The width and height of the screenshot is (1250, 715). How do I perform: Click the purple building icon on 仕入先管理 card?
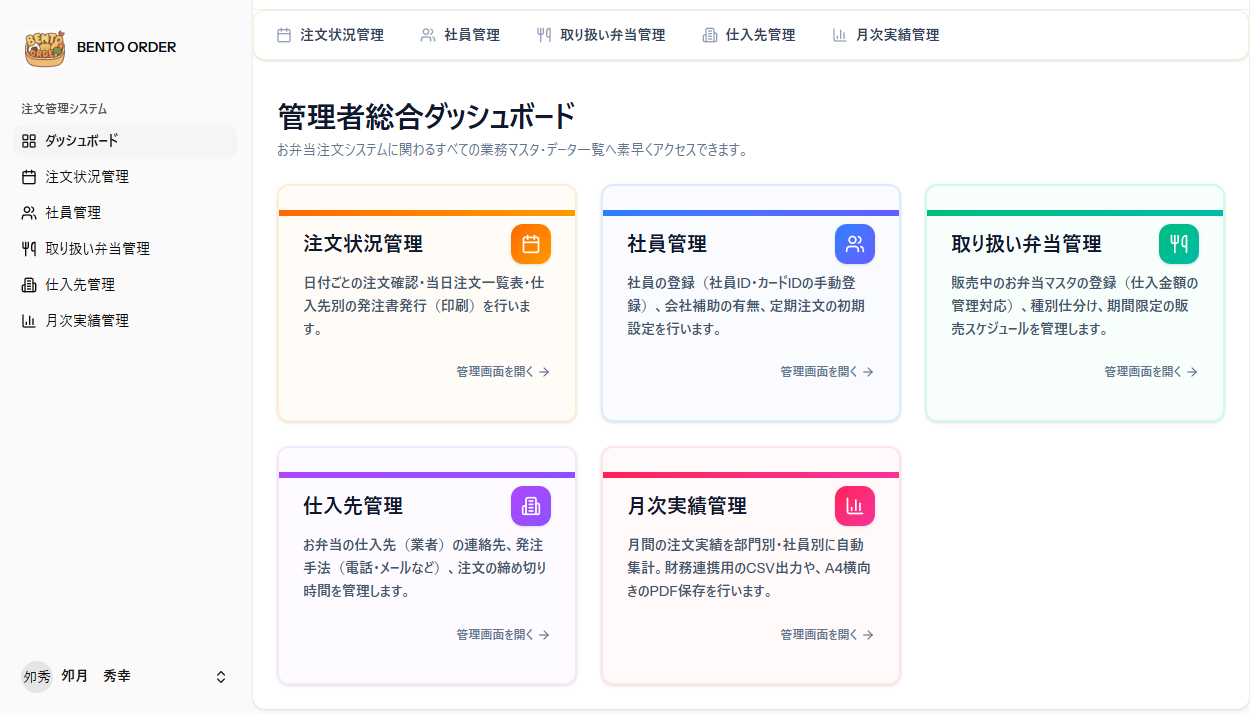click(531, 506)
